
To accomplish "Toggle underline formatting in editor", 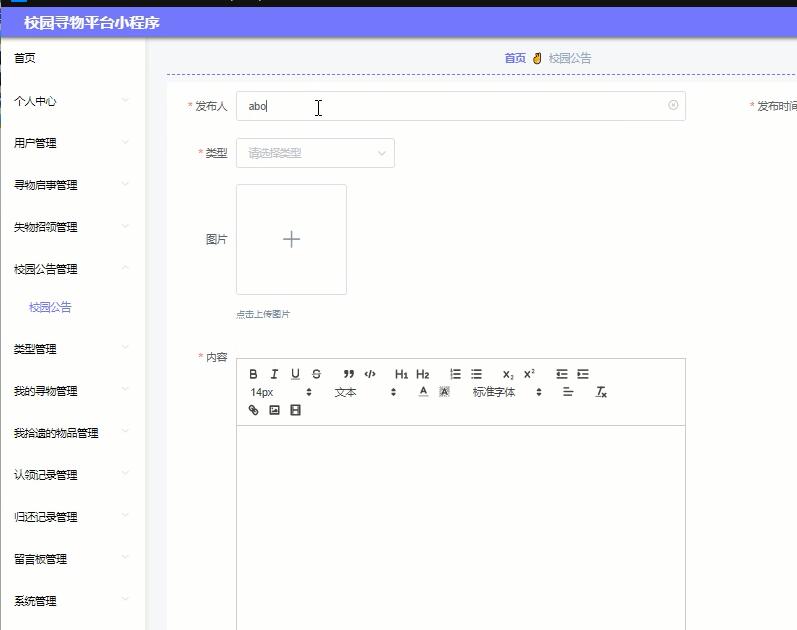I will pyautogui.click(x=295, y=374).
